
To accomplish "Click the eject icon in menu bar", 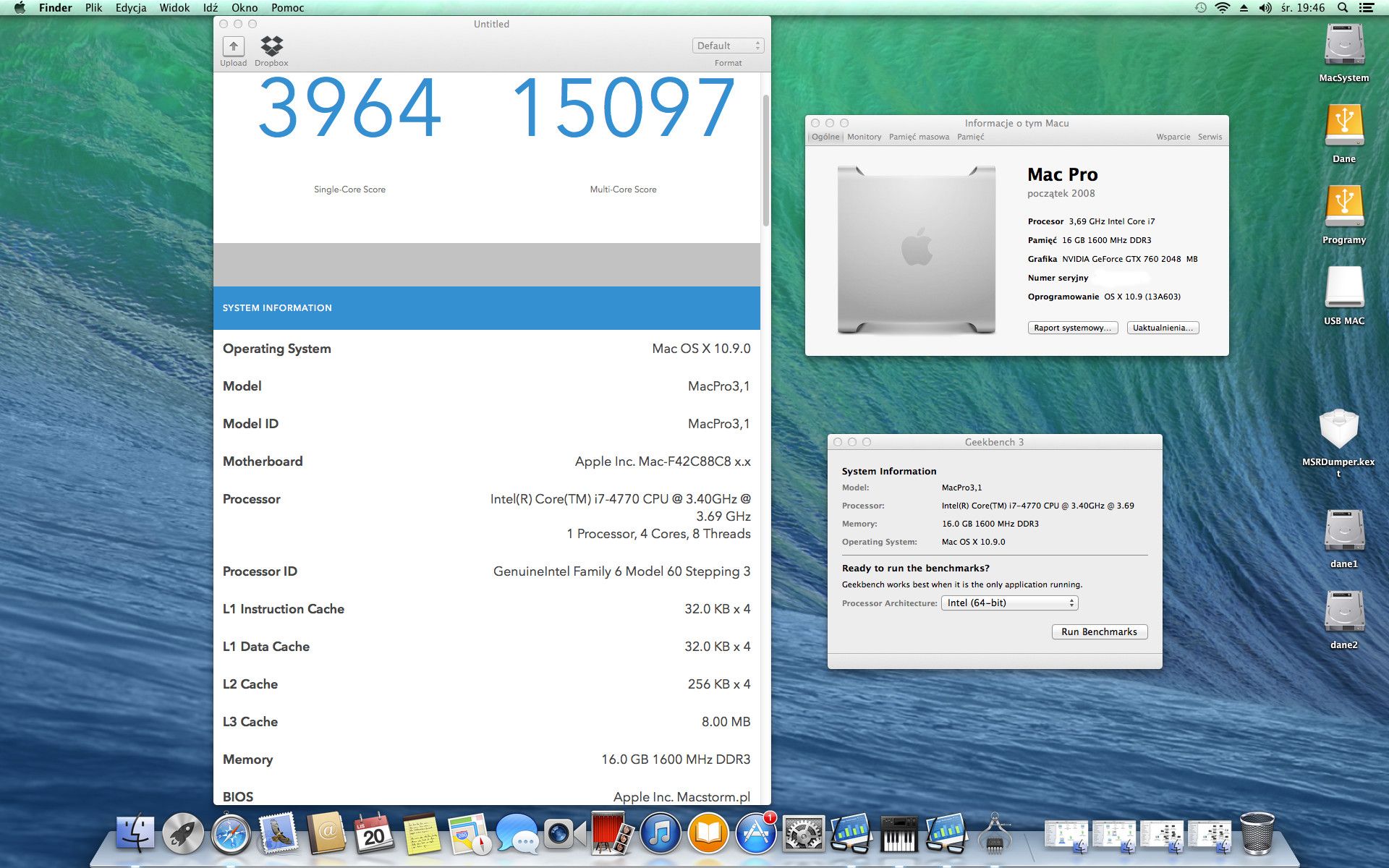I will click(x=1244, y=8).
